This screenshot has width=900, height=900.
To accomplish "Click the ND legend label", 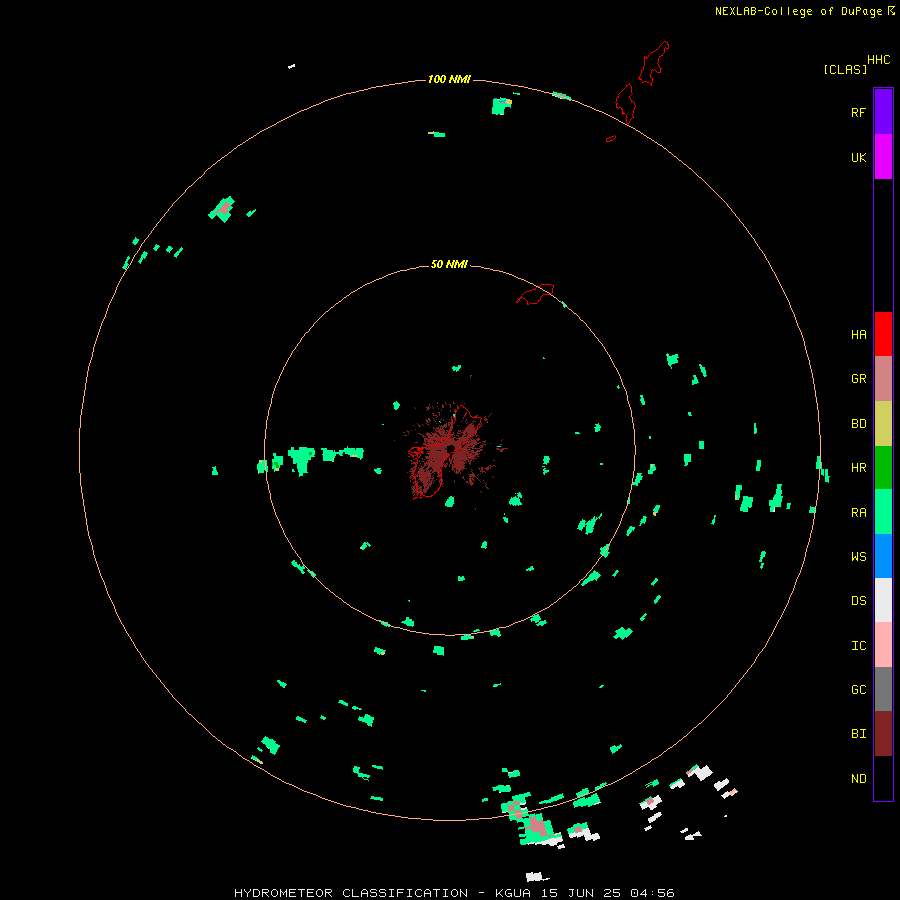I will [x=858, y=779].
